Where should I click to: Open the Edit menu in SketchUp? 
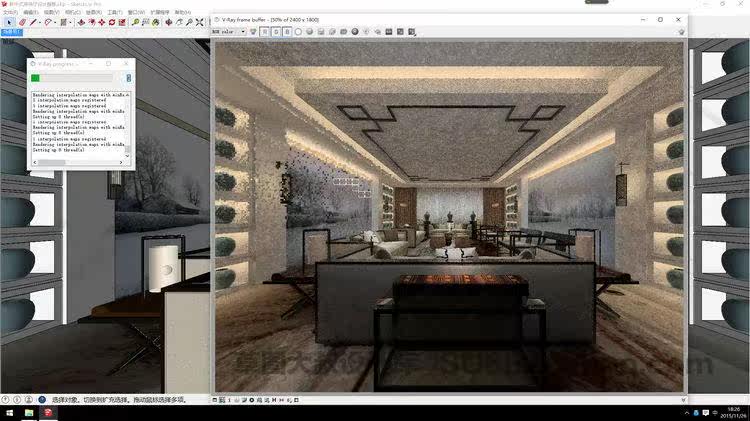[x=31, y=12]
